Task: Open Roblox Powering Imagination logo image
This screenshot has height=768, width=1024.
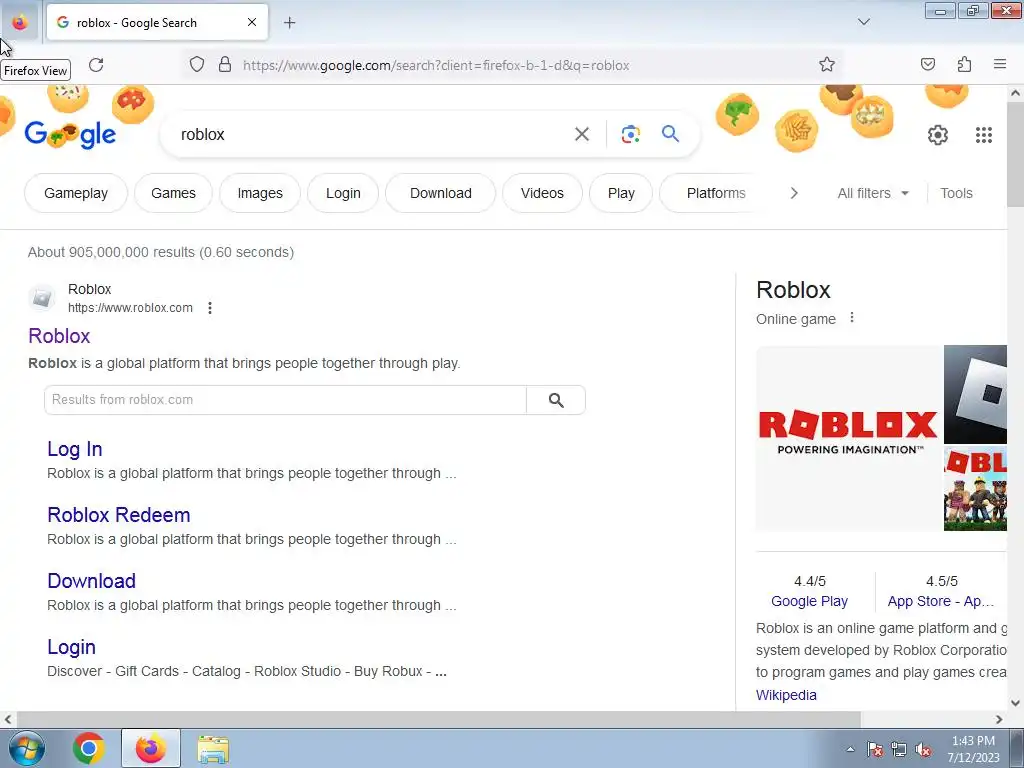Action: click(848, 438)
